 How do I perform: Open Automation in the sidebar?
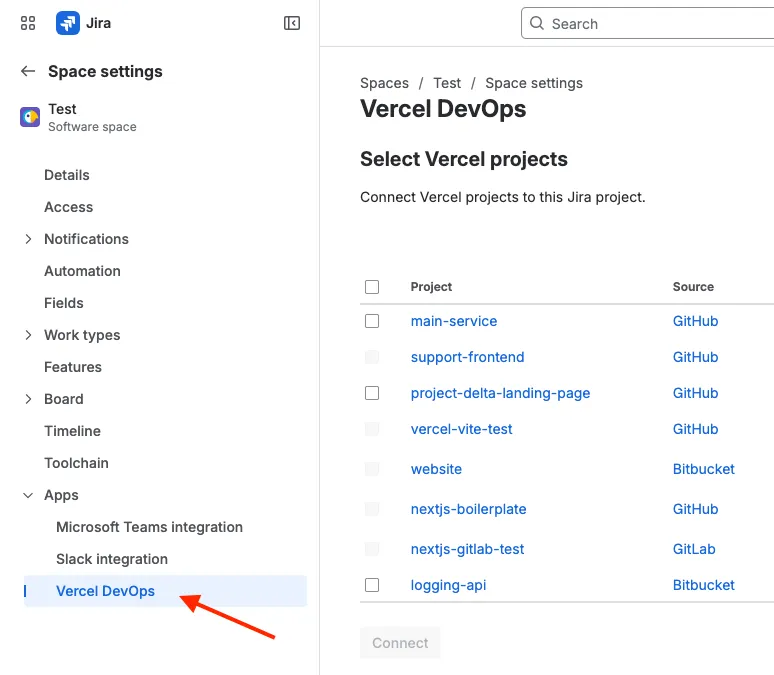pyautogui.click(x=82, y=271)
